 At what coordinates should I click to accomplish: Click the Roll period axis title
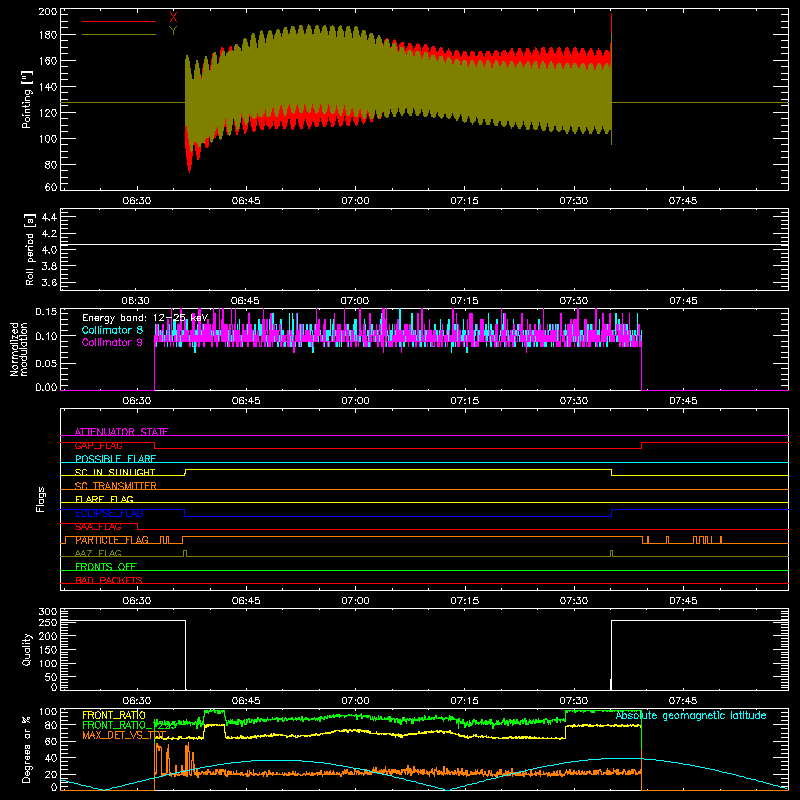[x=30, y=249]
